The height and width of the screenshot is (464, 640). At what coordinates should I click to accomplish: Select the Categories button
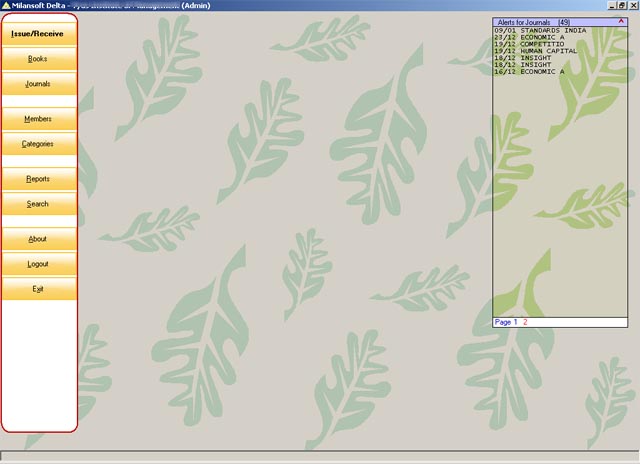pos(39,144)
